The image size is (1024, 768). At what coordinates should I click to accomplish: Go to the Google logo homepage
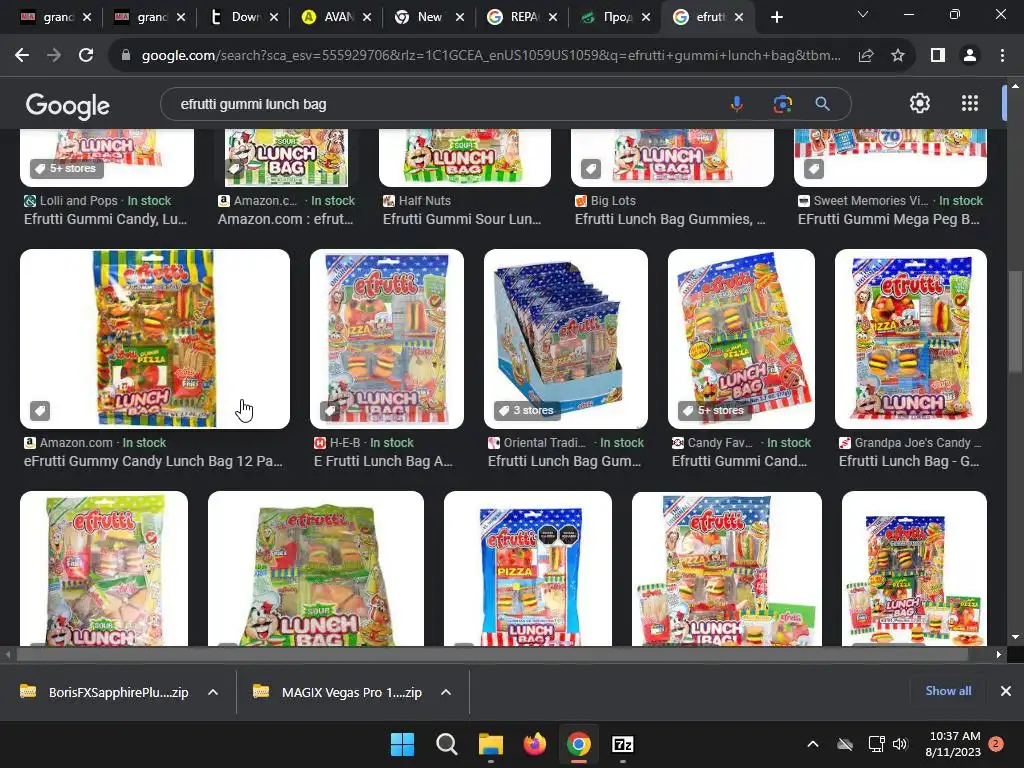67,105
